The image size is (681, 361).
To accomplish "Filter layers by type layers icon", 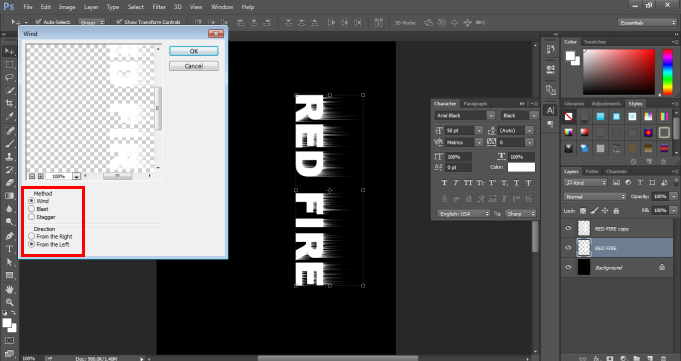I will pyautogui.click(x=640, y=183).
